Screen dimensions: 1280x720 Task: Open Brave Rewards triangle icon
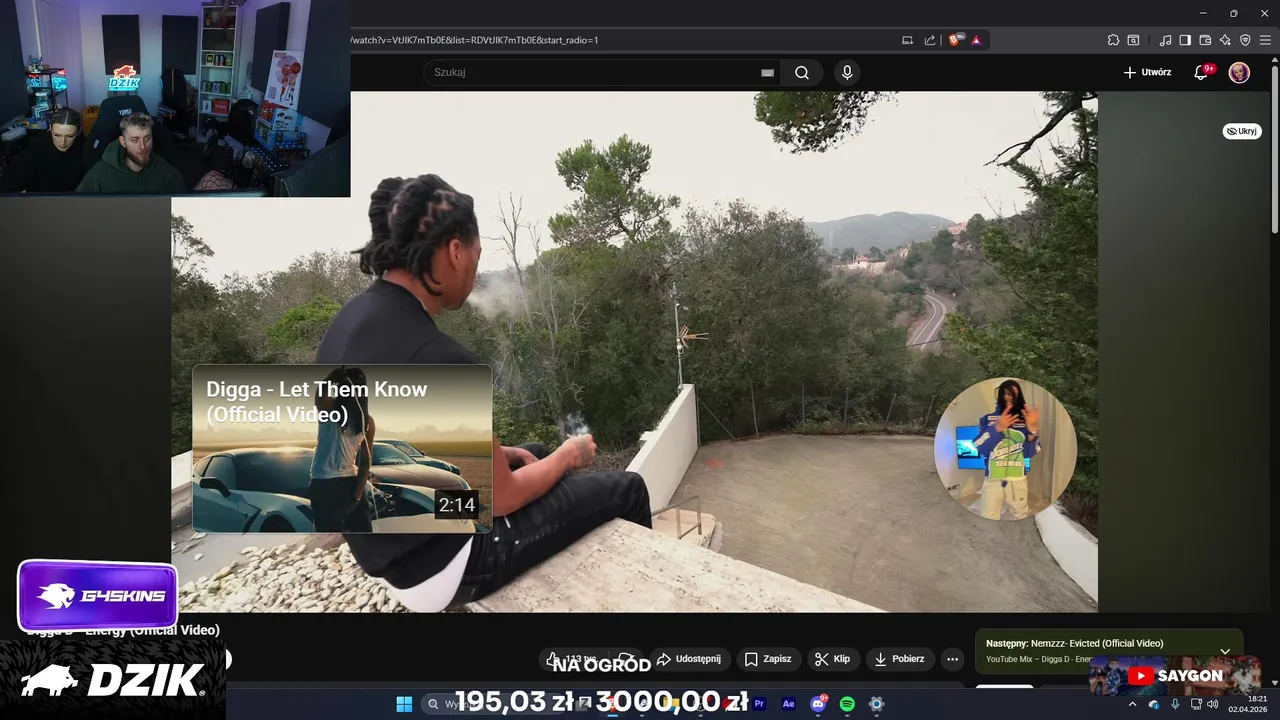pyautogui.click(x=976, y=40)
